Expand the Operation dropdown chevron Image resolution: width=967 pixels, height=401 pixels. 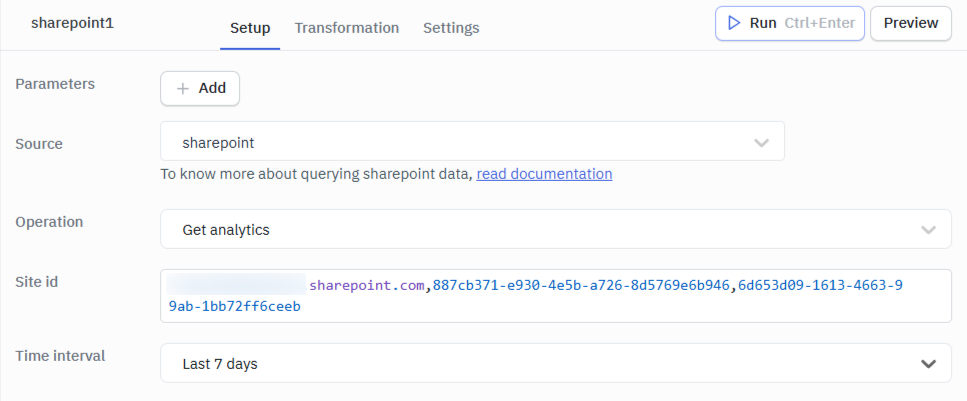click(928, 230)
